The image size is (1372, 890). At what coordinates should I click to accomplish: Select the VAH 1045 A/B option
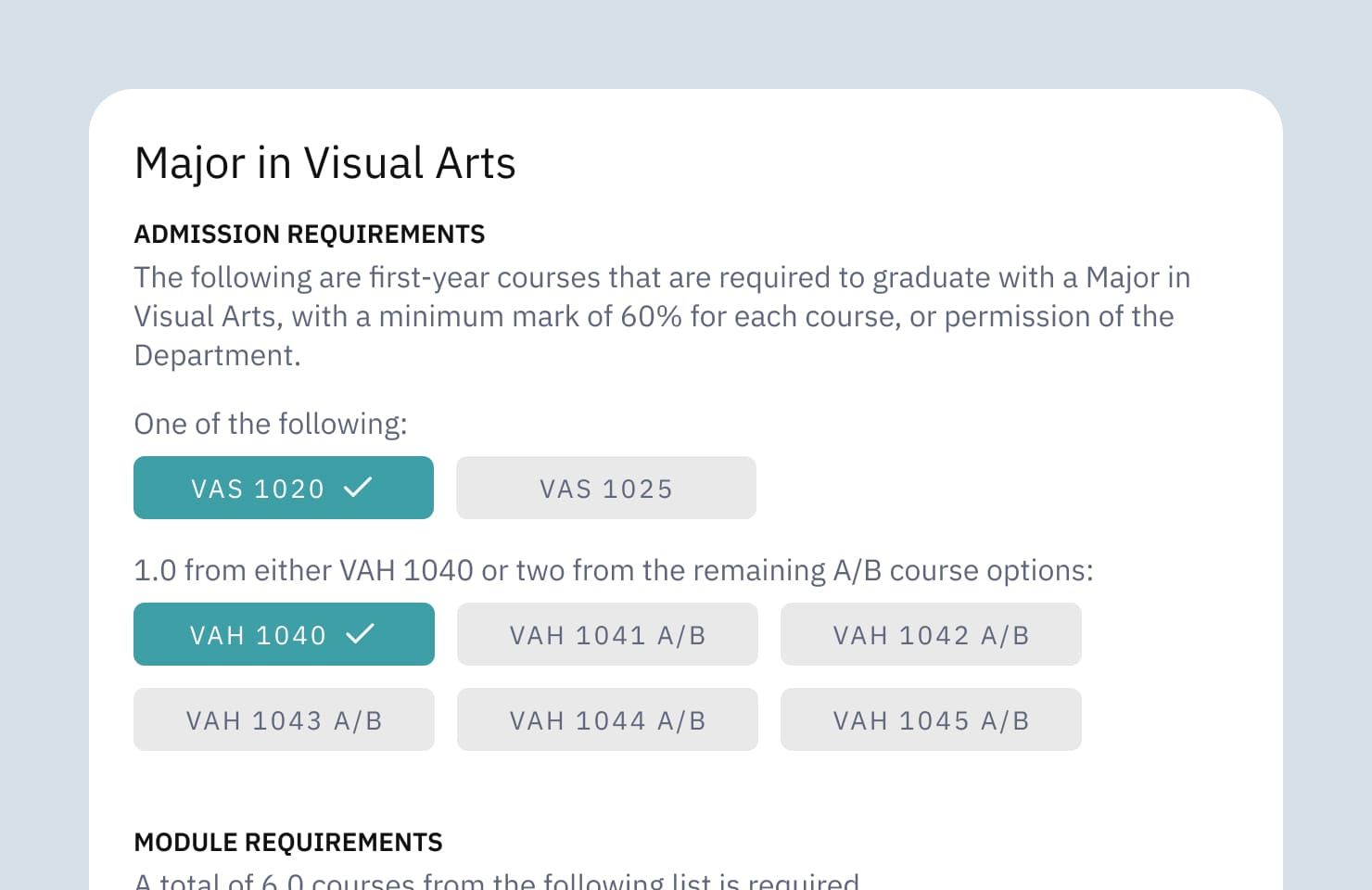[931, 719]
